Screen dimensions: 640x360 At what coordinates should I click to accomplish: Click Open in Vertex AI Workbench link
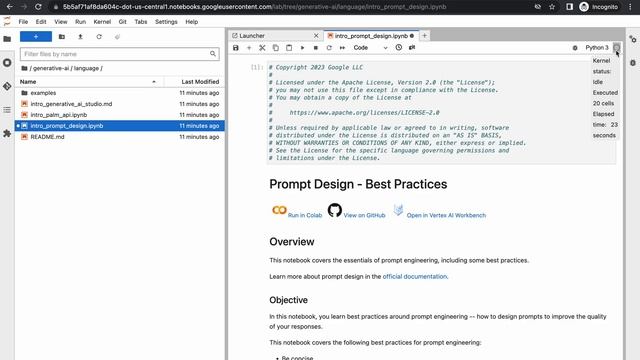click(x=446, y=215)
